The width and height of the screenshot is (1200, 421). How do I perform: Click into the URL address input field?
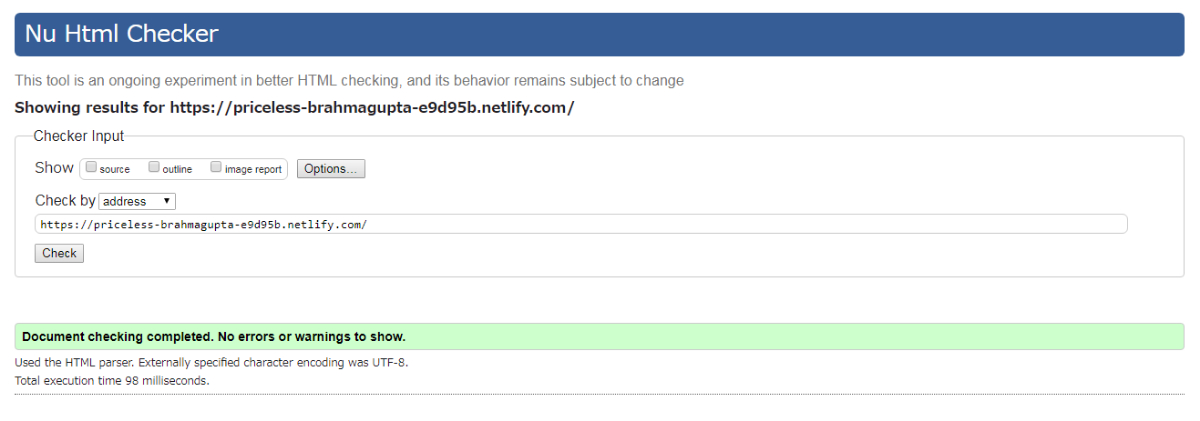tap(580, 224)
